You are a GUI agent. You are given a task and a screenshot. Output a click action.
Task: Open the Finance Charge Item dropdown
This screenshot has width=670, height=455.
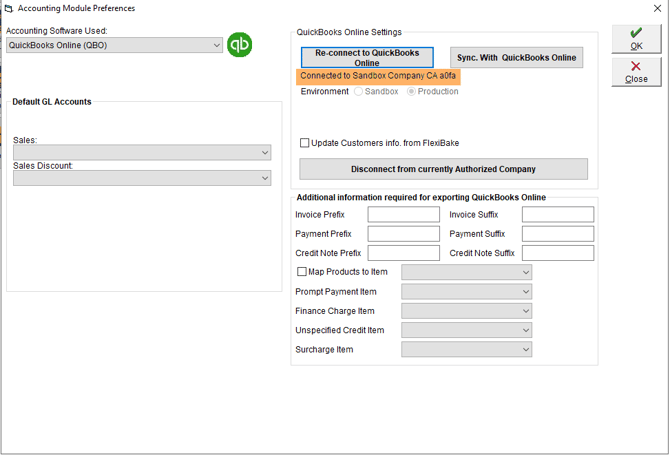(467, 311)
